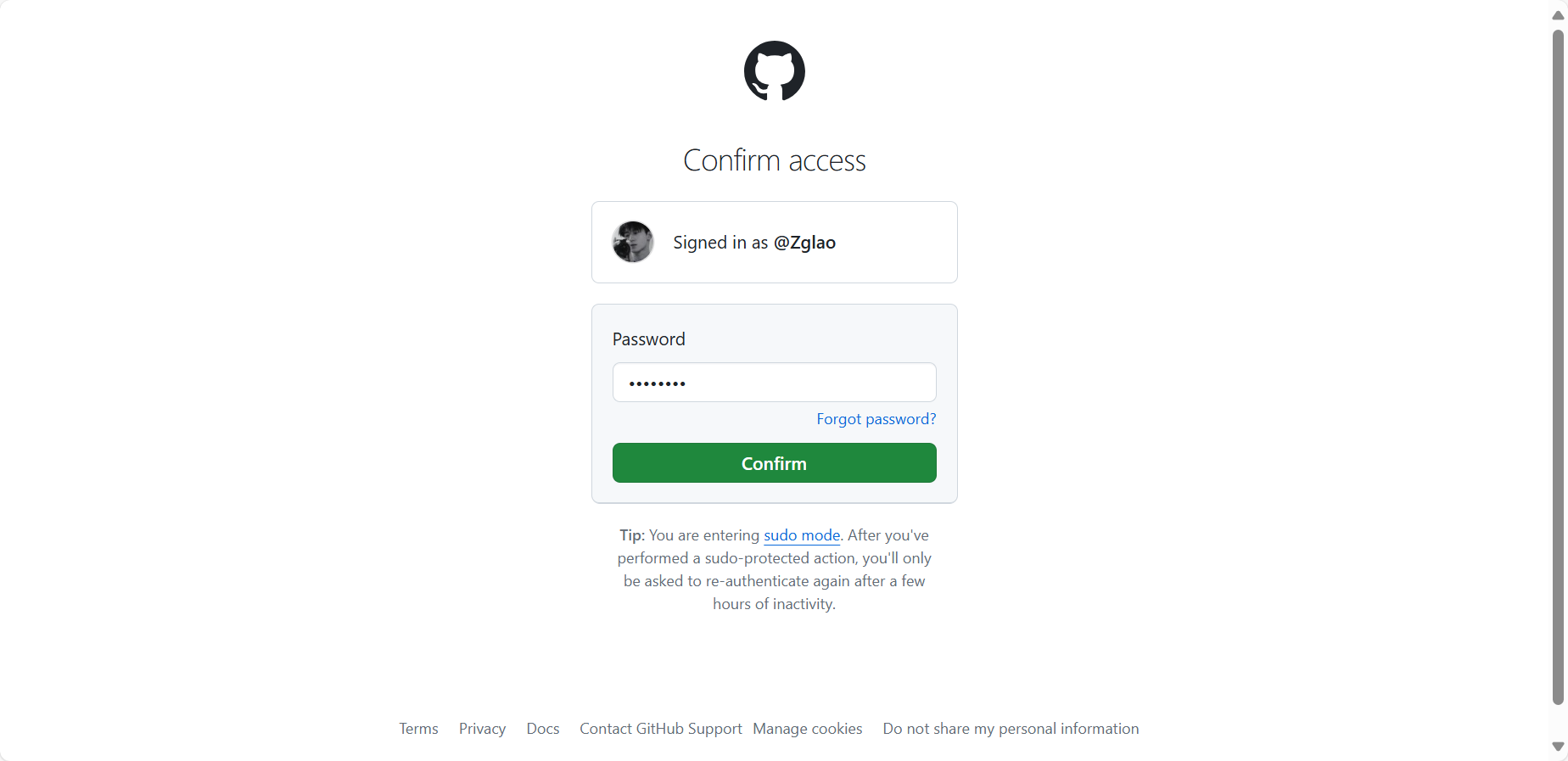The width and height of the screenshot is (1568, 761).
Task: Click the Tip paragraph text
Action: (774, 569)
